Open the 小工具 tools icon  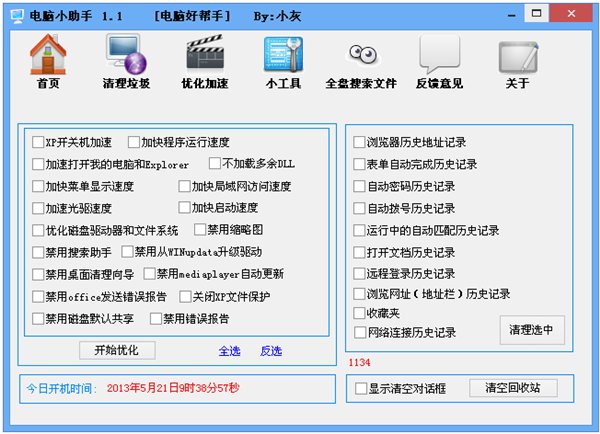click(x=284, y=54)
